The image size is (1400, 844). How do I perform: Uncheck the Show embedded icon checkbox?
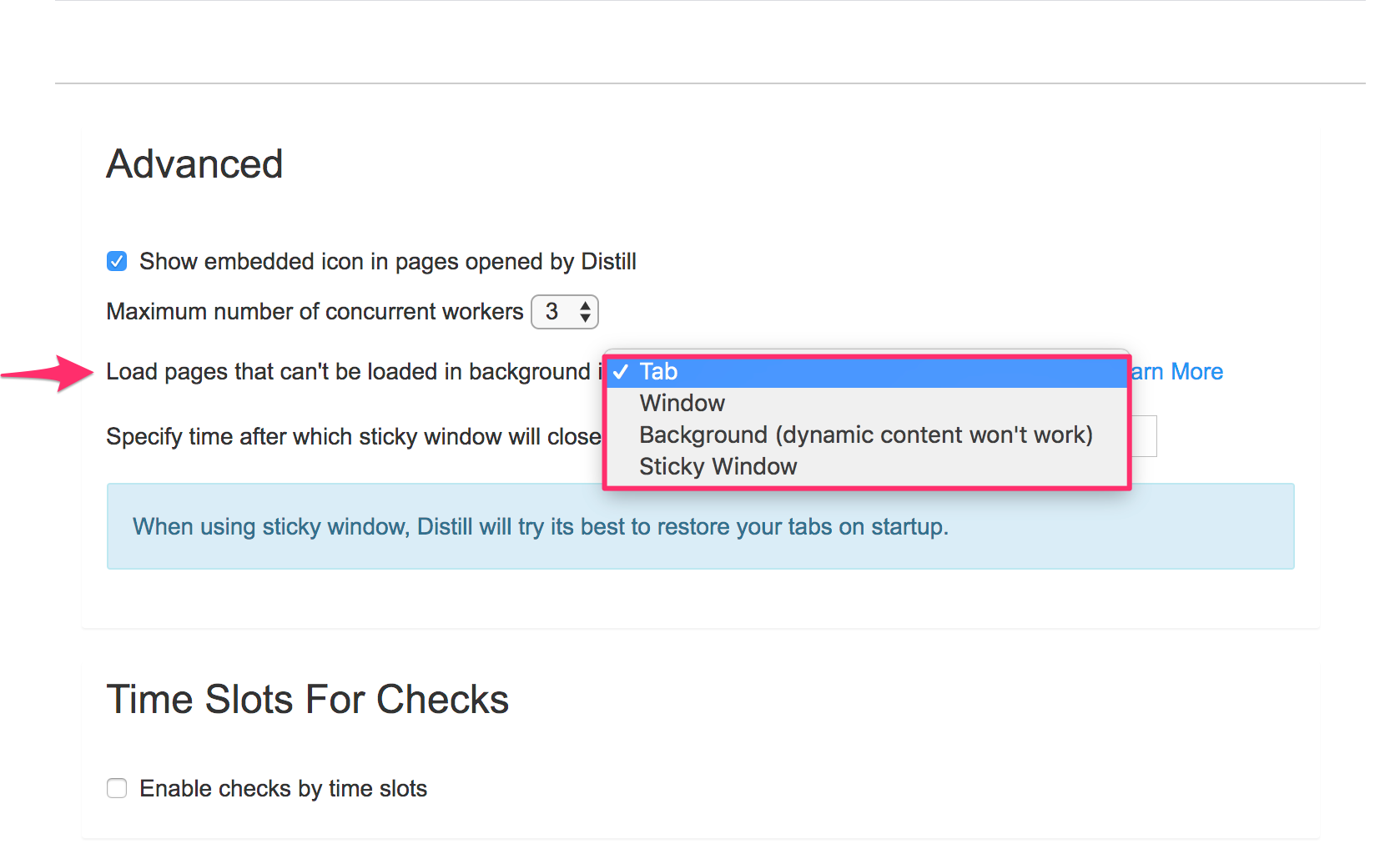coord(117,262)
